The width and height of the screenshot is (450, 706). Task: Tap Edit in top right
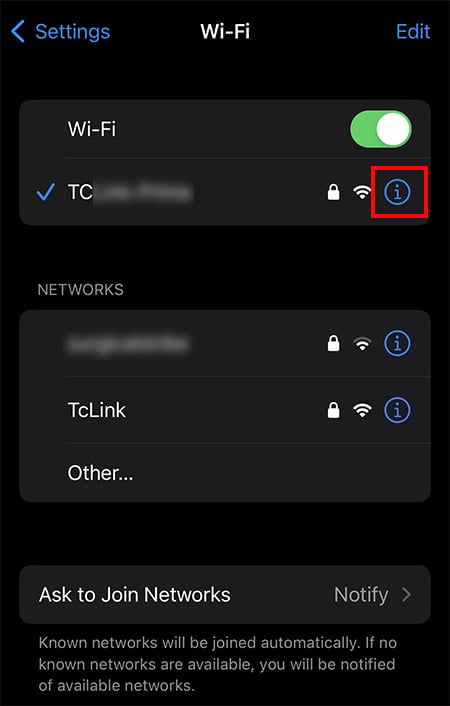point(413,32)
